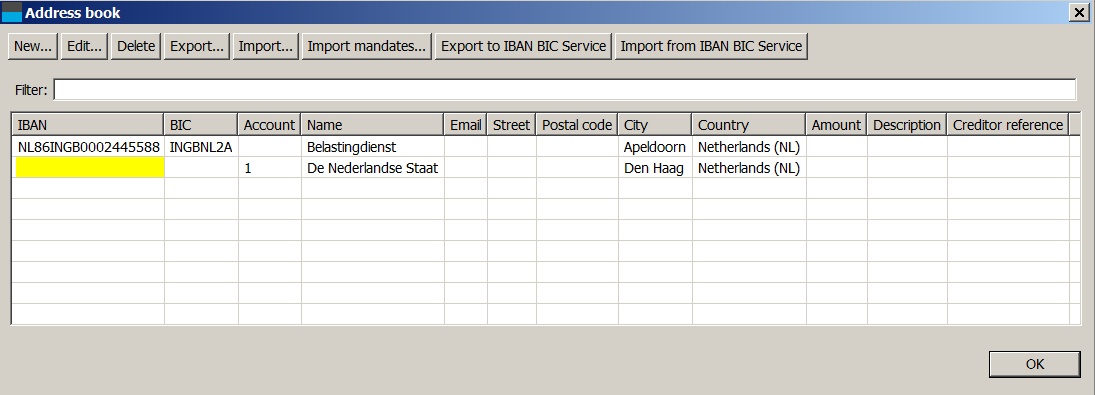Sort by Creditor reference column header
Viewport: 1095px width, 395px height.
(1008, 125)
